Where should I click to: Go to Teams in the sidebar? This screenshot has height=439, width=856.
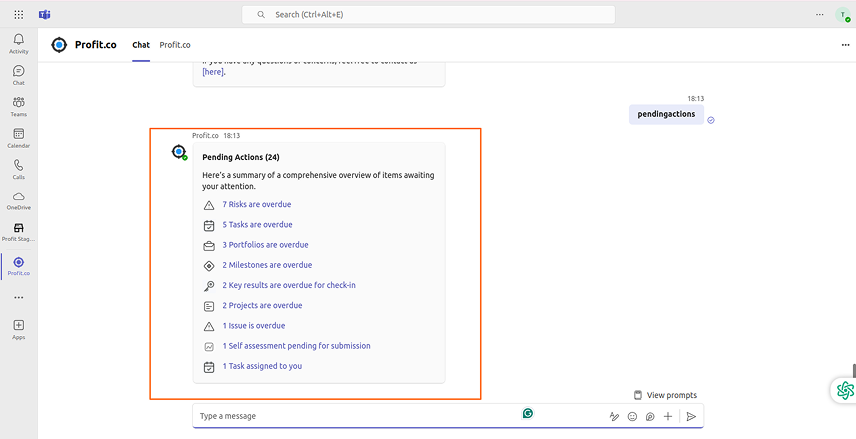point(19,106)
